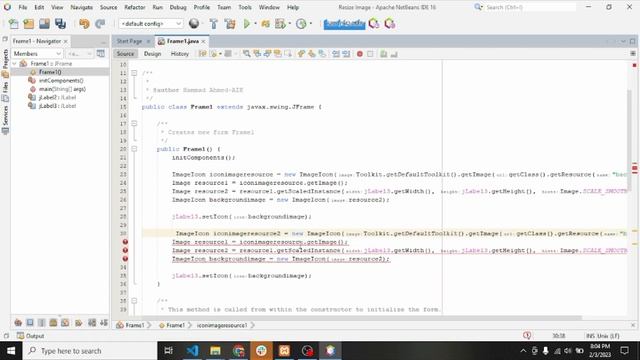Open File Explorer from taskbar

pos(215,351)
